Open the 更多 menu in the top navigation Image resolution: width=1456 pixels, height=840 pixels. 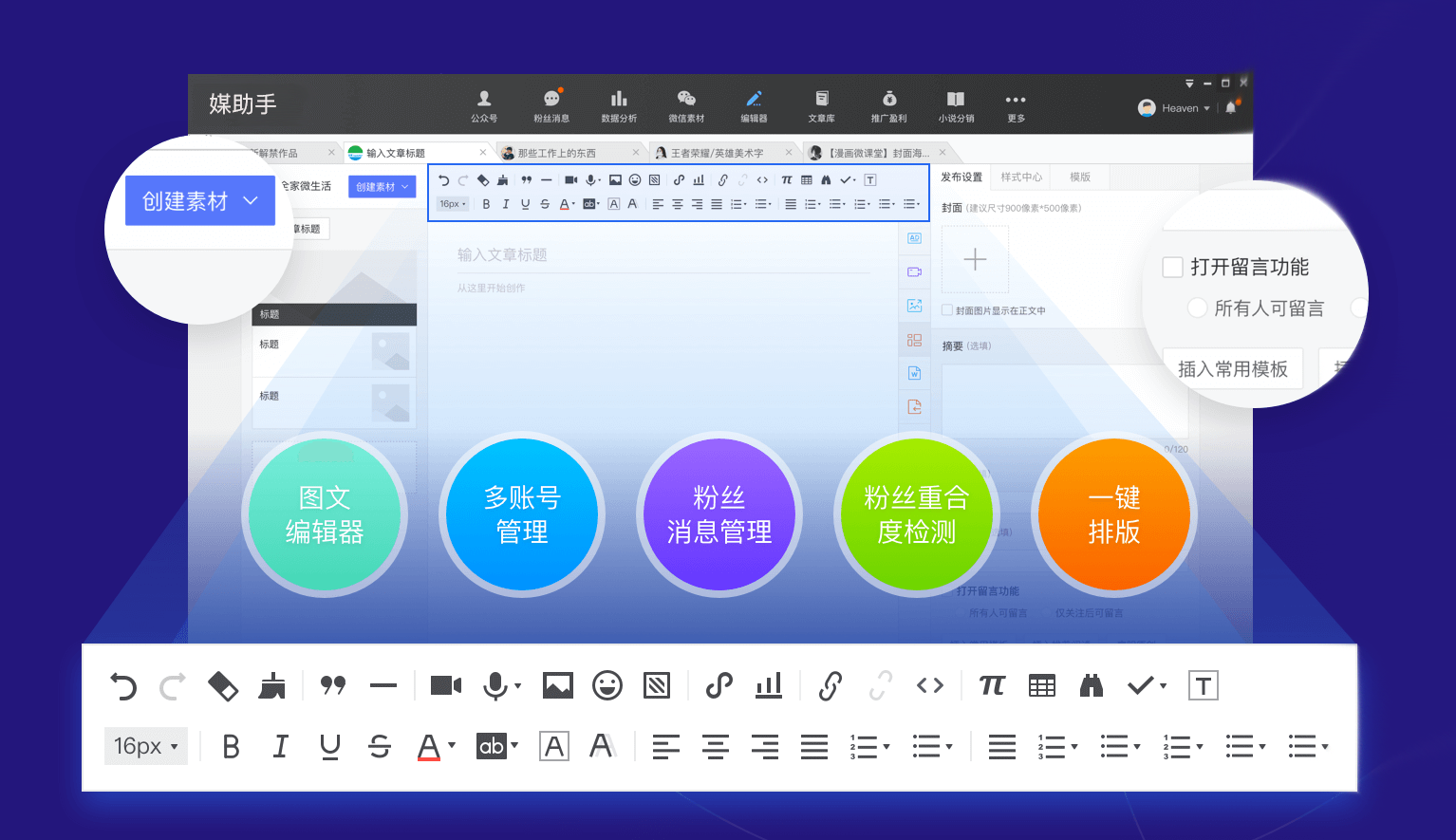pyautogui.click(x=1016, y=107)
